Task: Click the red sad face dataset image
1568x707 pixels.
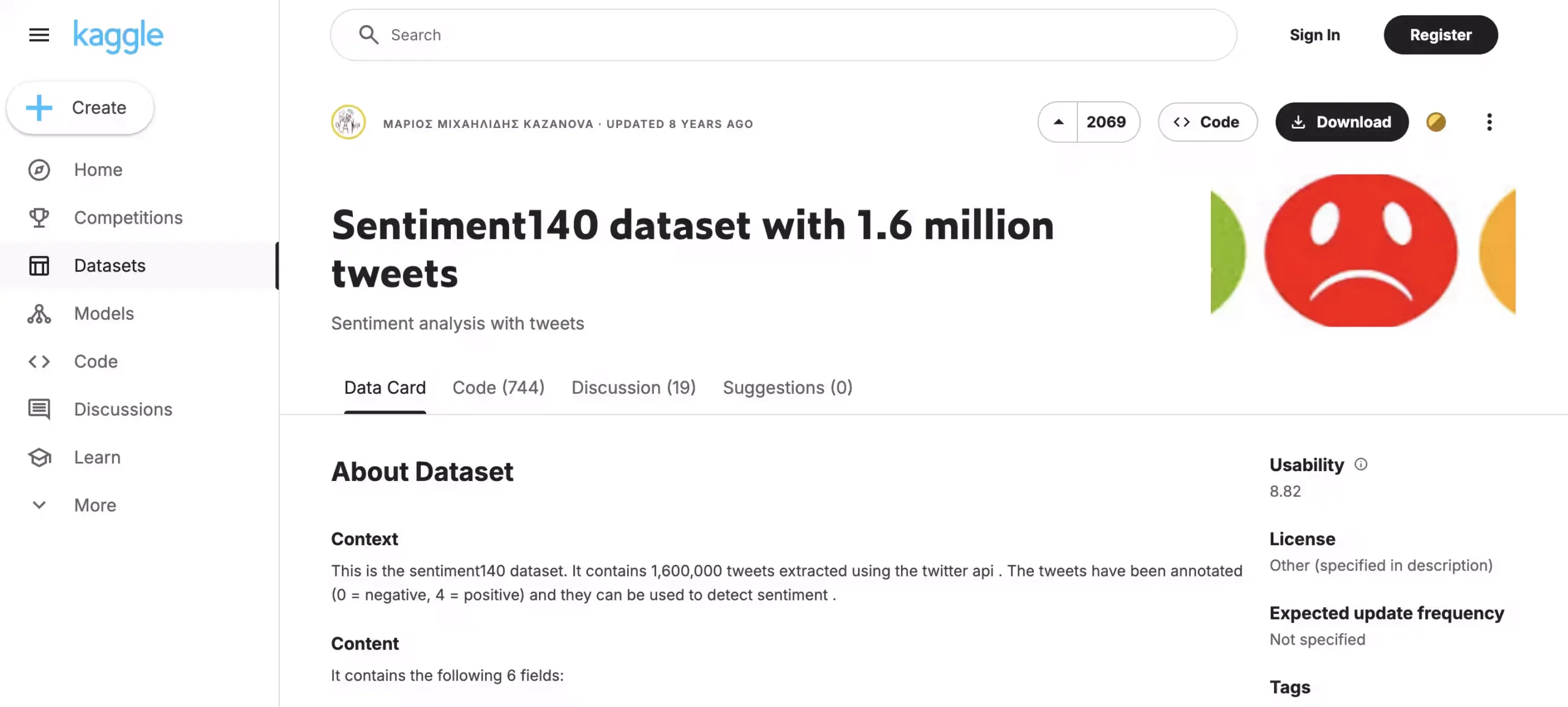Action: tap(1363, 251)
